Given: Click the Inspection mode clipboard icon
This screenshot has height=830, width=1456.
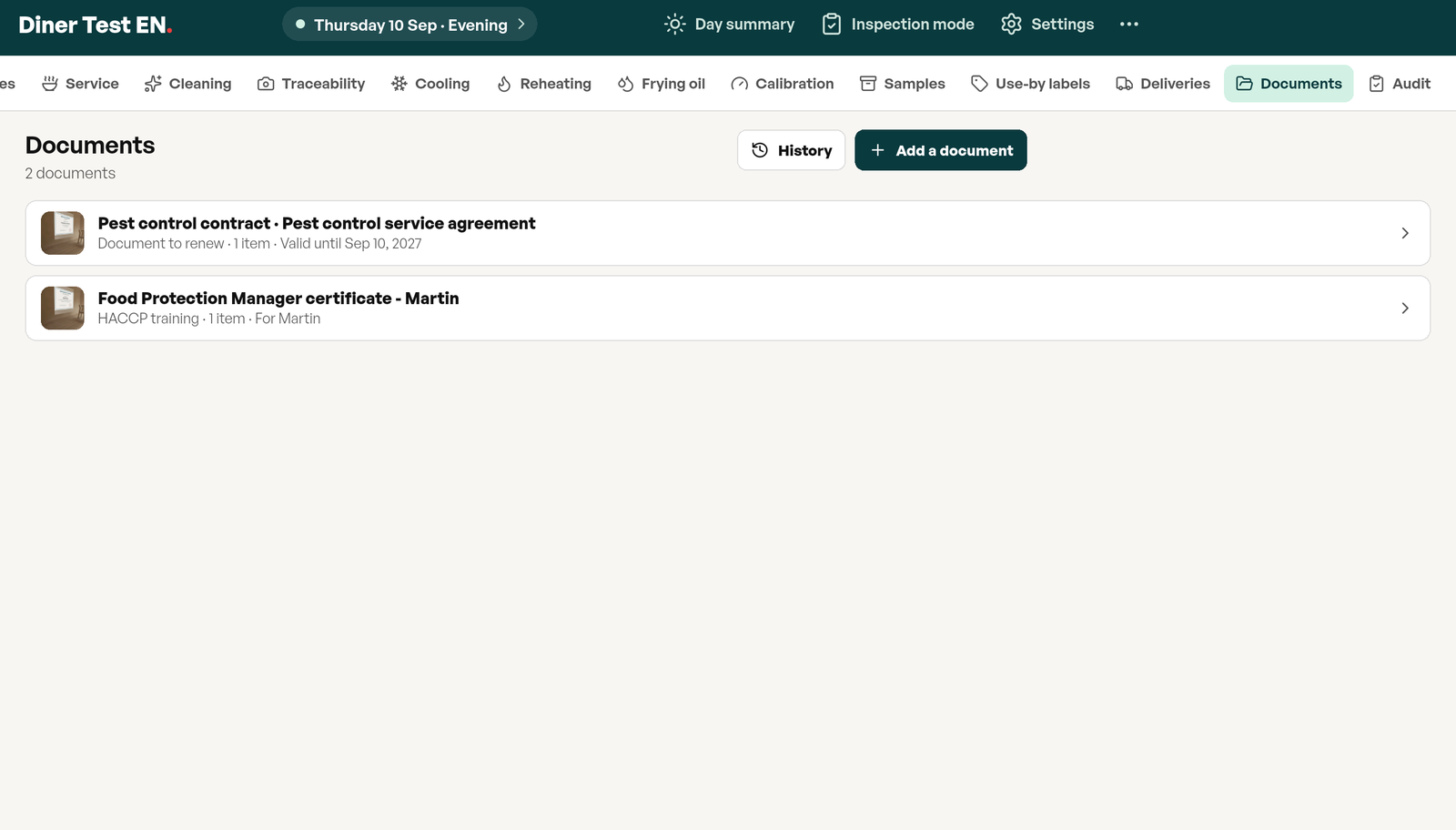Looking at the screenshot, I should coord(832,25).
